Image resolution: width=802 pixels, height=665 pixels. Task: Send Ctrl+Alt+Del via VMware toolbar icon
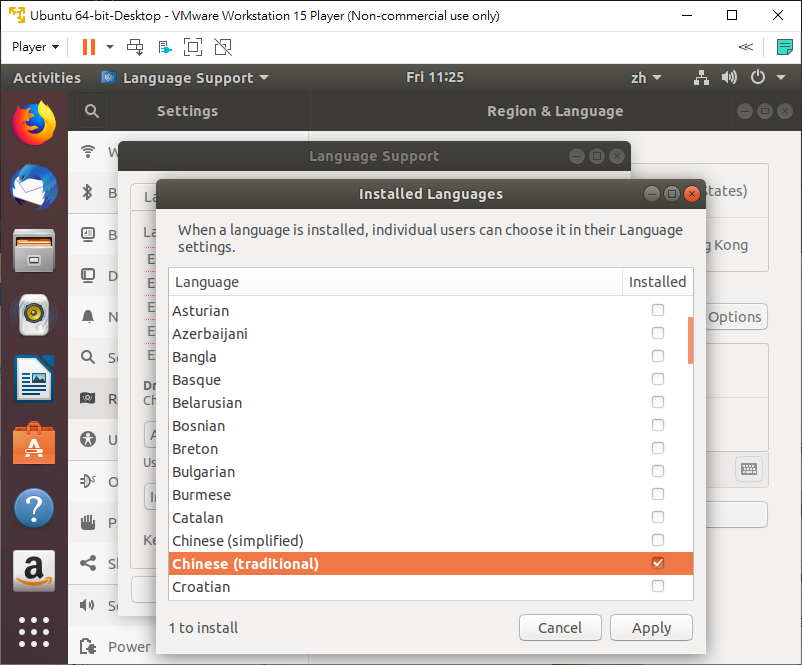(135, 47)
